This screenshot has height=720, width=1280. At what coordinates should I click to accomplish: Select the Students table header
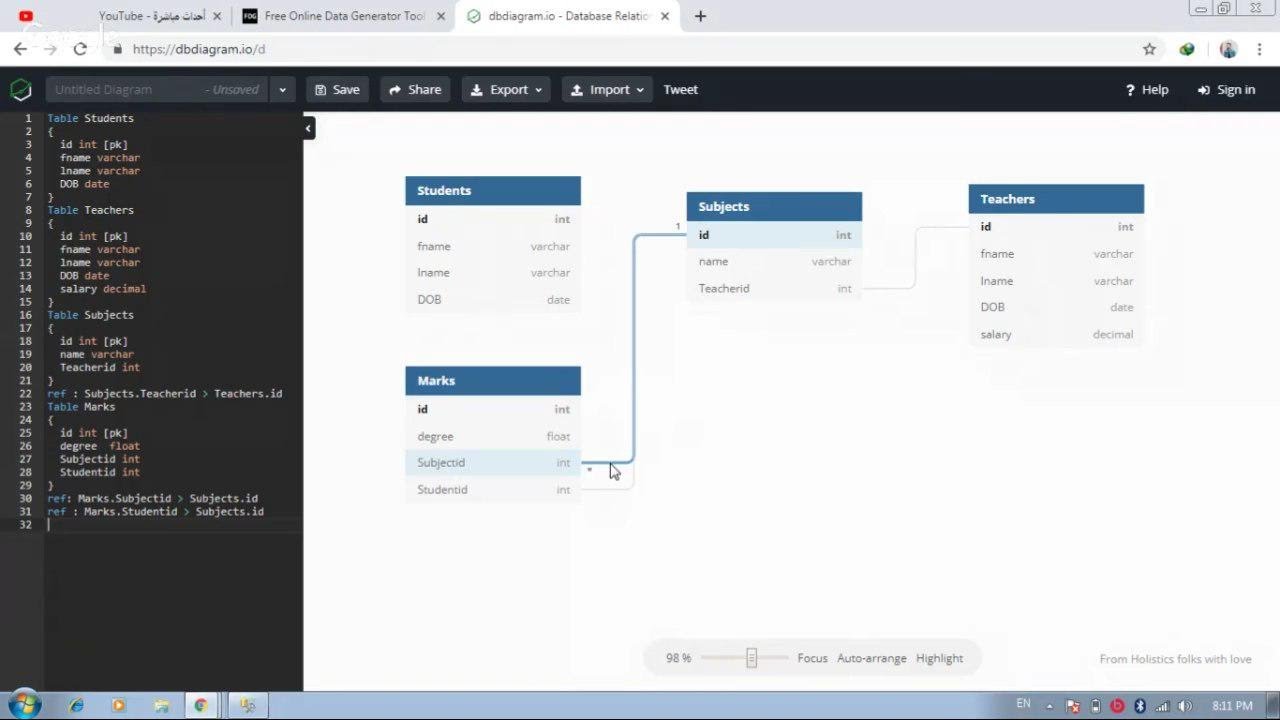(493, 190)
